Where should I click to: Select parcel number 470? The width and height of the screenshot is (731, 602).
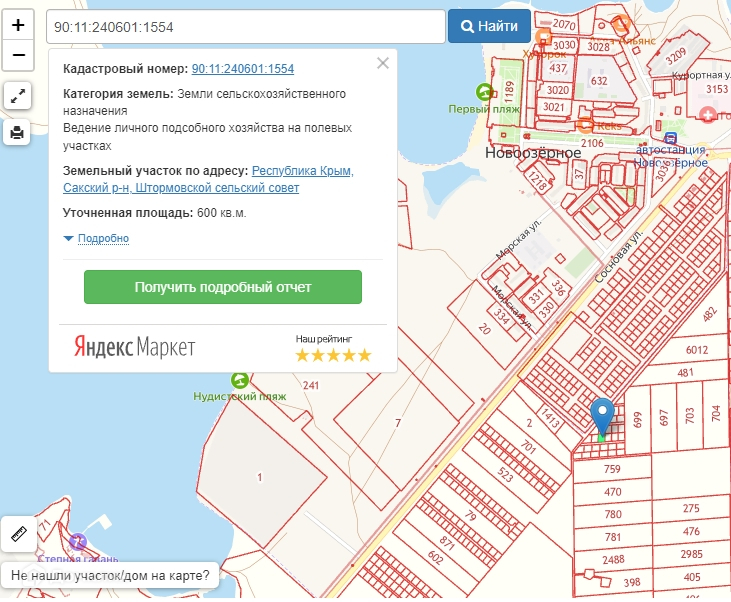pos(613,491)
